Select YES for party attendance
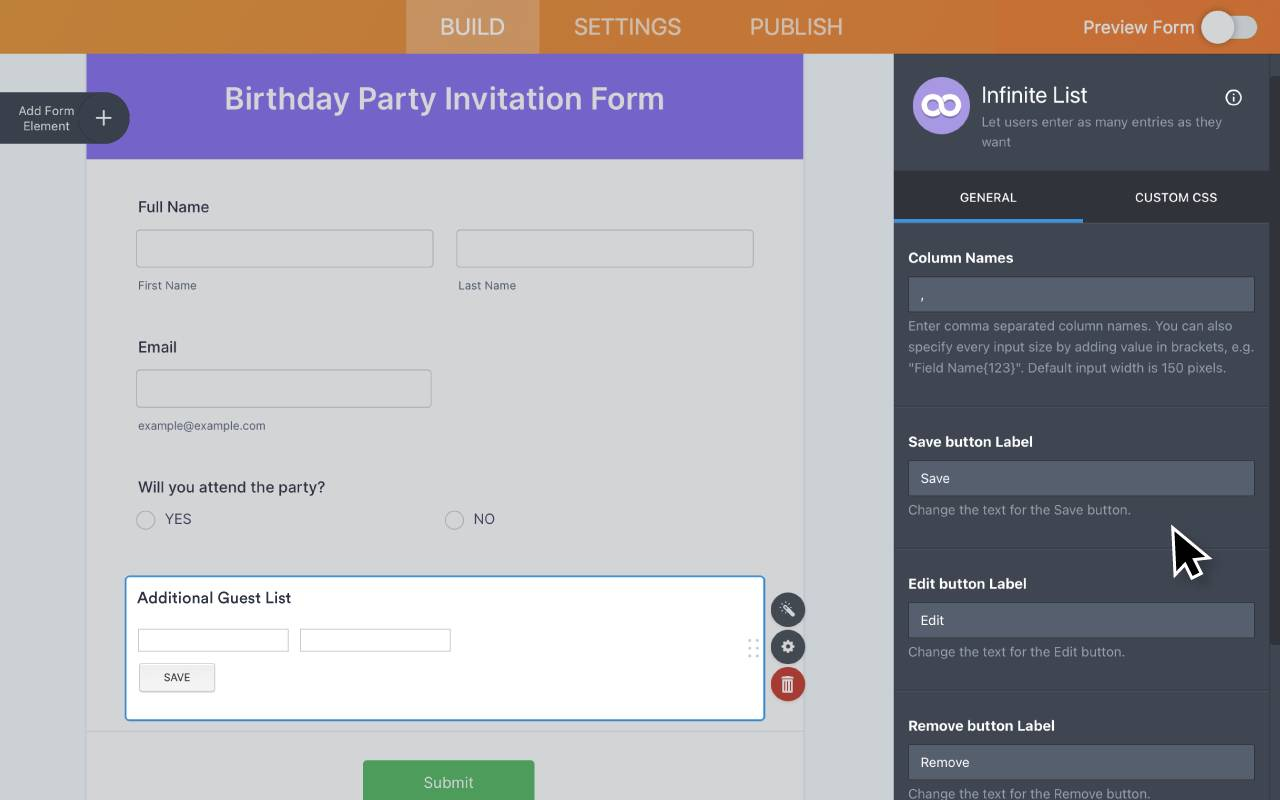Image resolution: width=1280 pixels, height=800 pixels. [145, 519]
